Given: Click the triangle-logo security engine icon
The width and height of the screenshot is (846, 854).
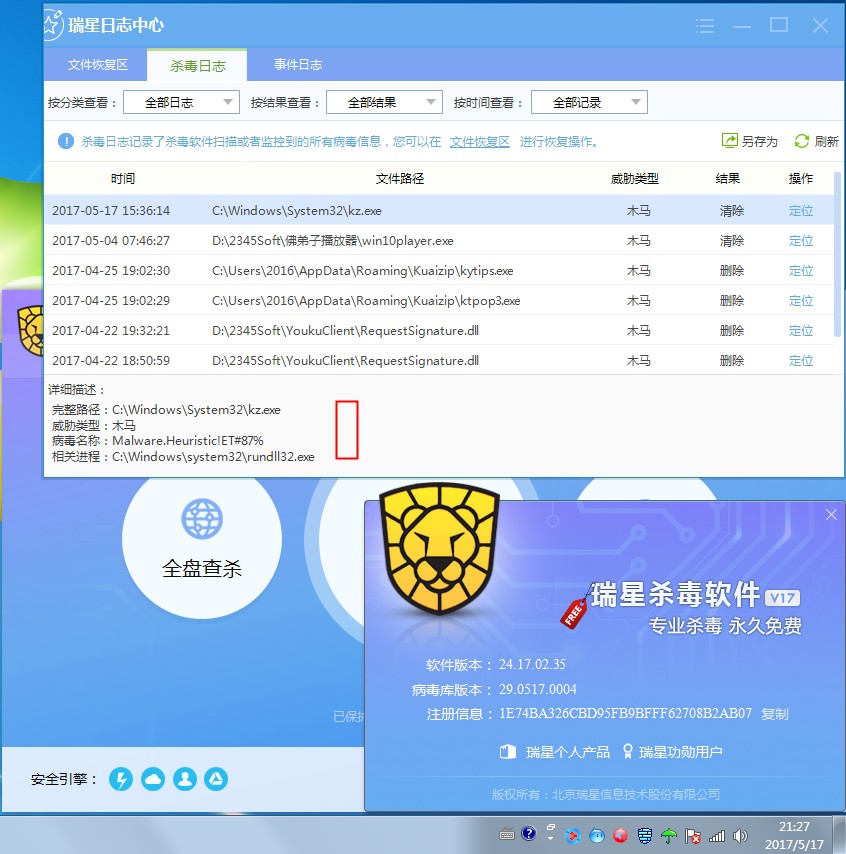Looking at the screenshot, I should point(216,779).
